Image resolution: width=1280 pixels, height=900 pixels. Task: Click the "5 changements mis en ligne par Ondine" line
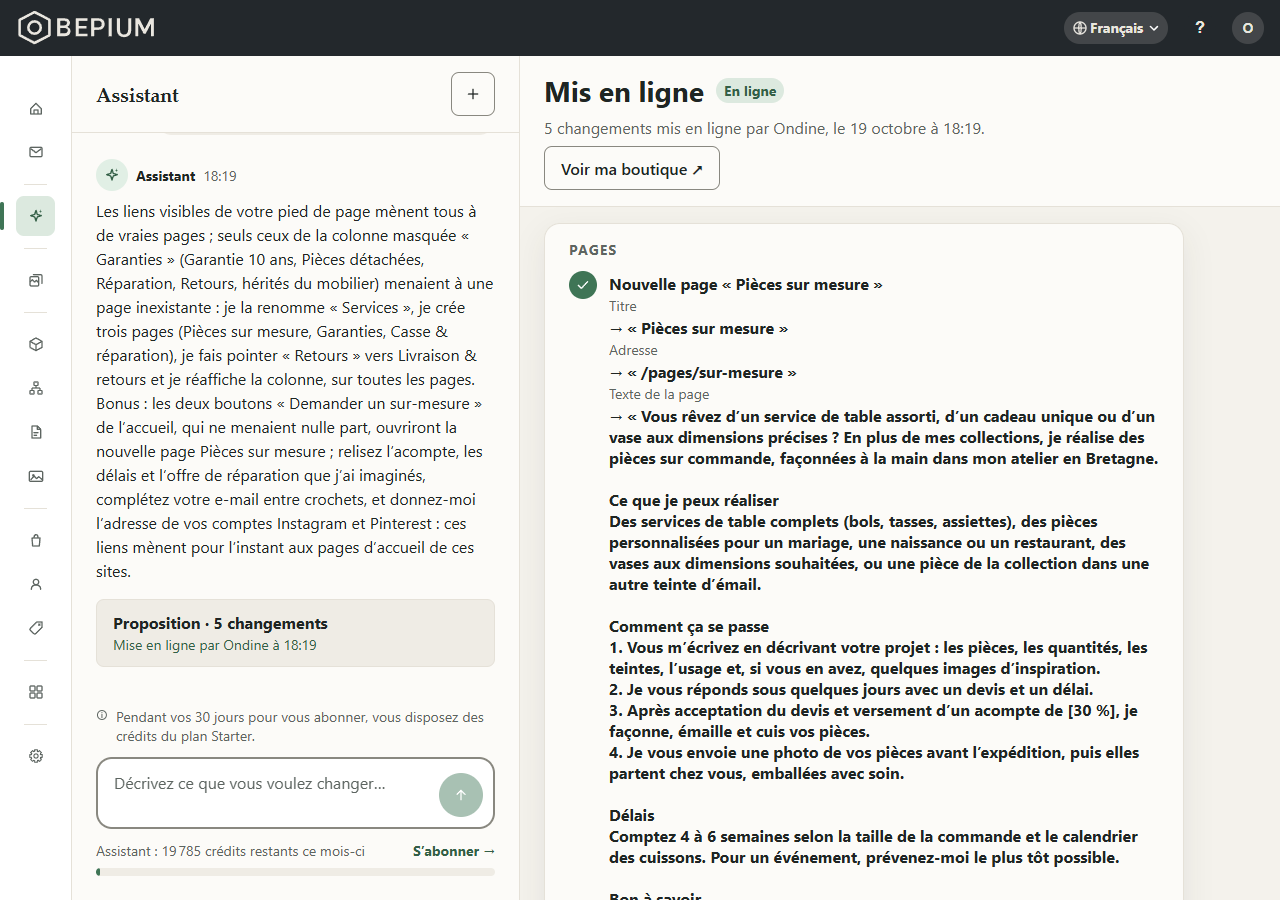pos(765,129)
